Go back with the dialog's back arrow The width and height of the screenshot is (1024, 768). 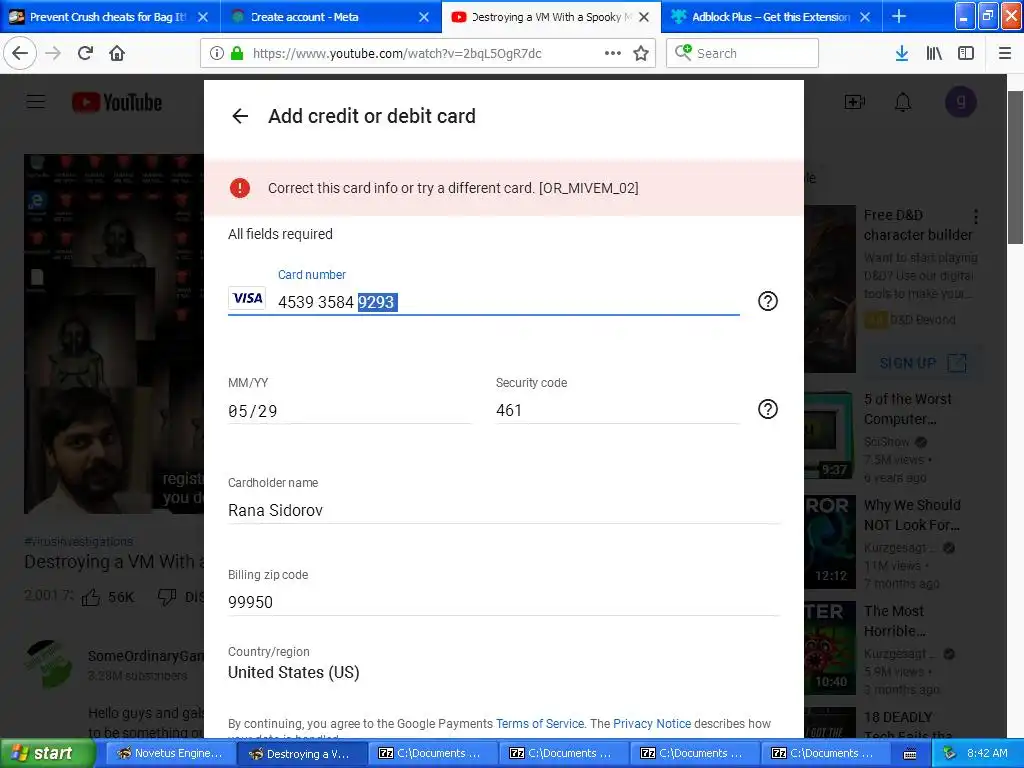pyautogui.click(x=240, y=116)
